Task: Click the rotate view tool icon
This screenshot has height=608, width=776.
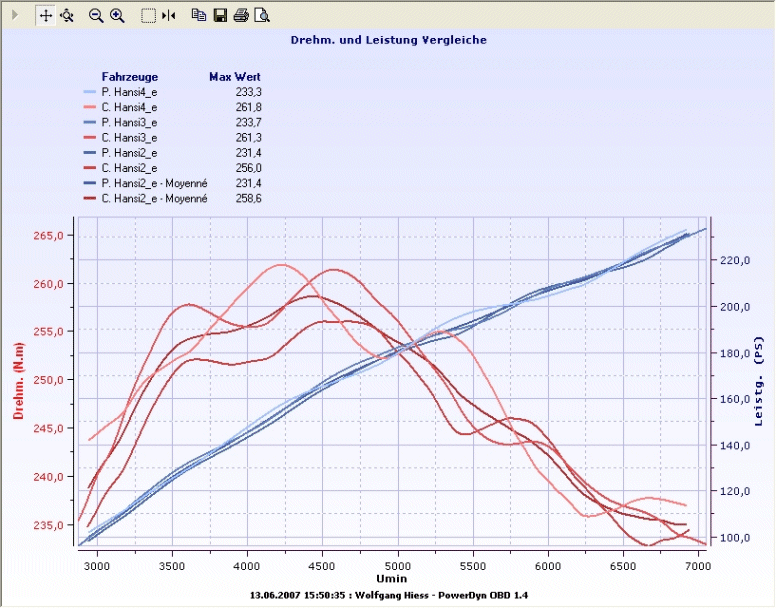Action: (67, 15)
